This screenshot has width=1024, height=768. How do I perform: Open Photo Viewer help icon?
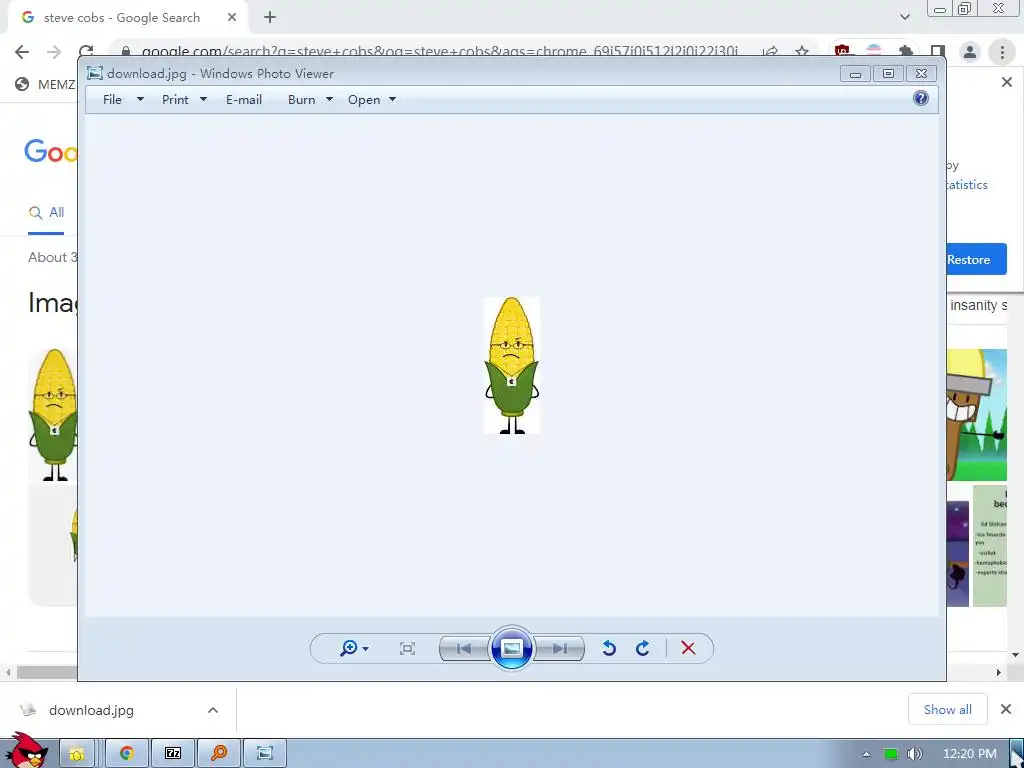[x=921, y=98]
